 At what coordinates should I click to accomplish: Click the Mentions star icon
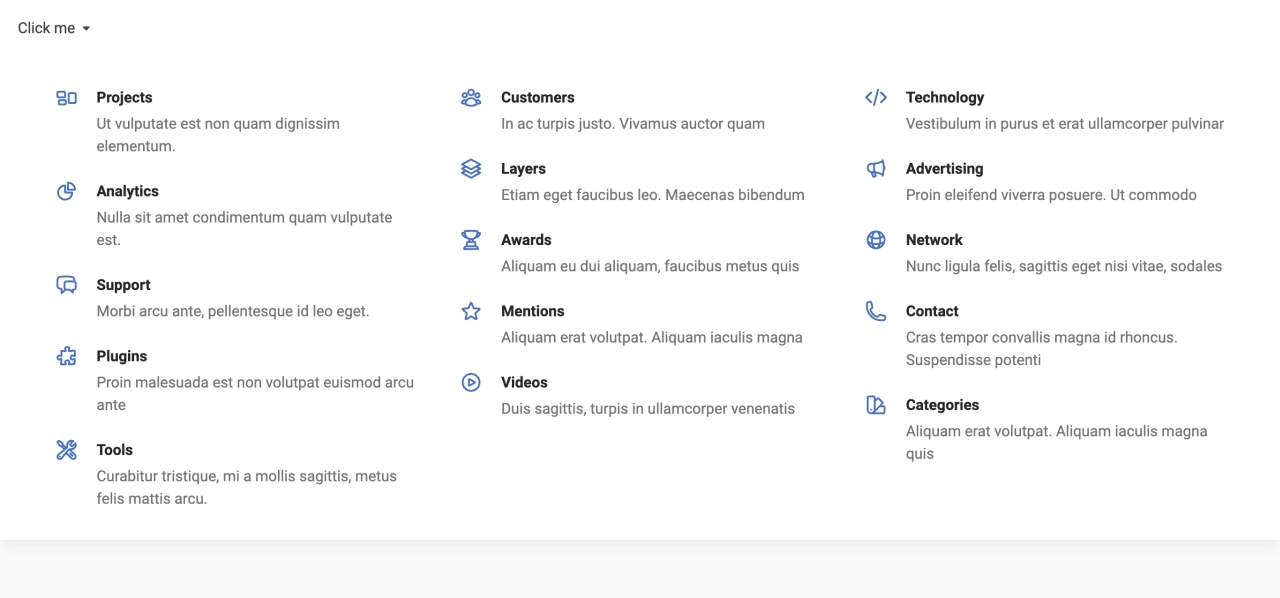(x=471, y=311)
